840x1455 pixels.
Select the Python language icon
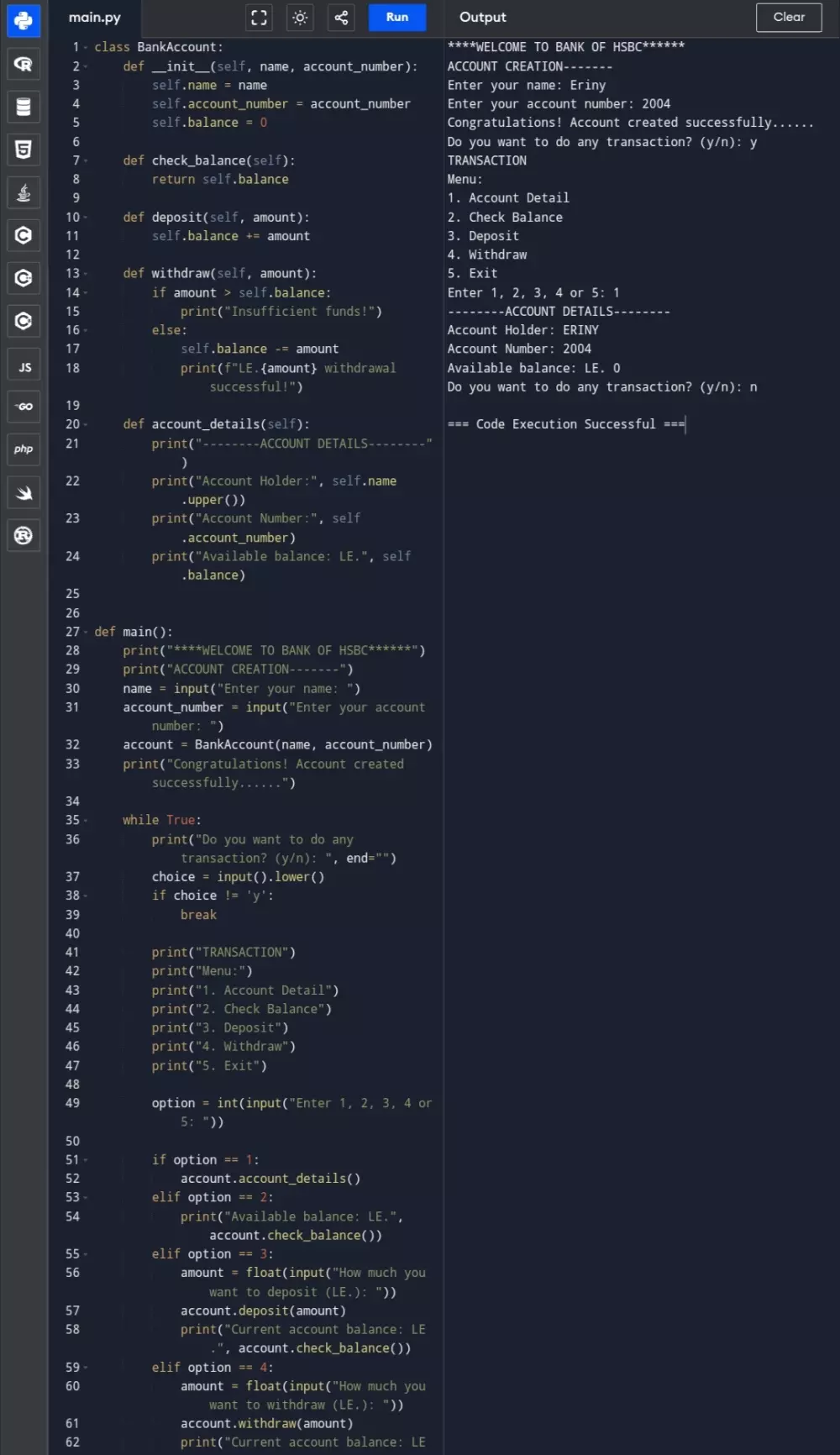(x=24, y=21)
